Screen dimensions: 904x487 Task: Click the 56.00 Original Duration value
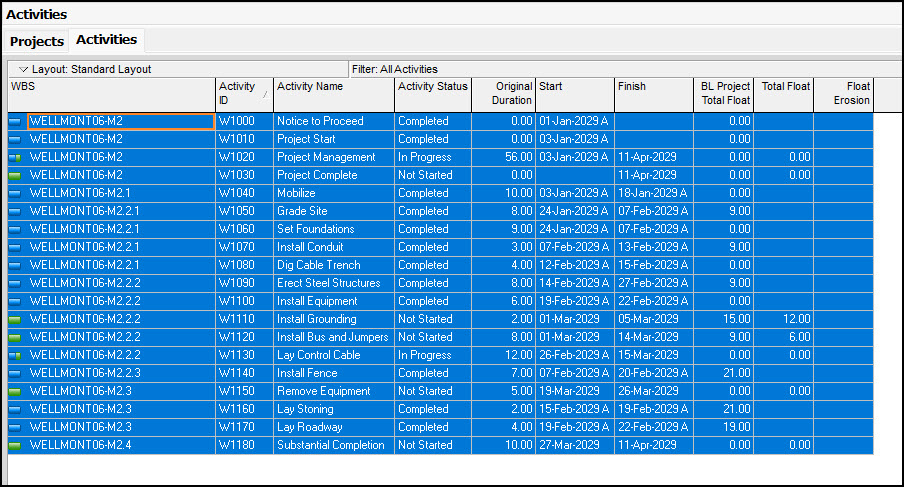click(518, 157)
